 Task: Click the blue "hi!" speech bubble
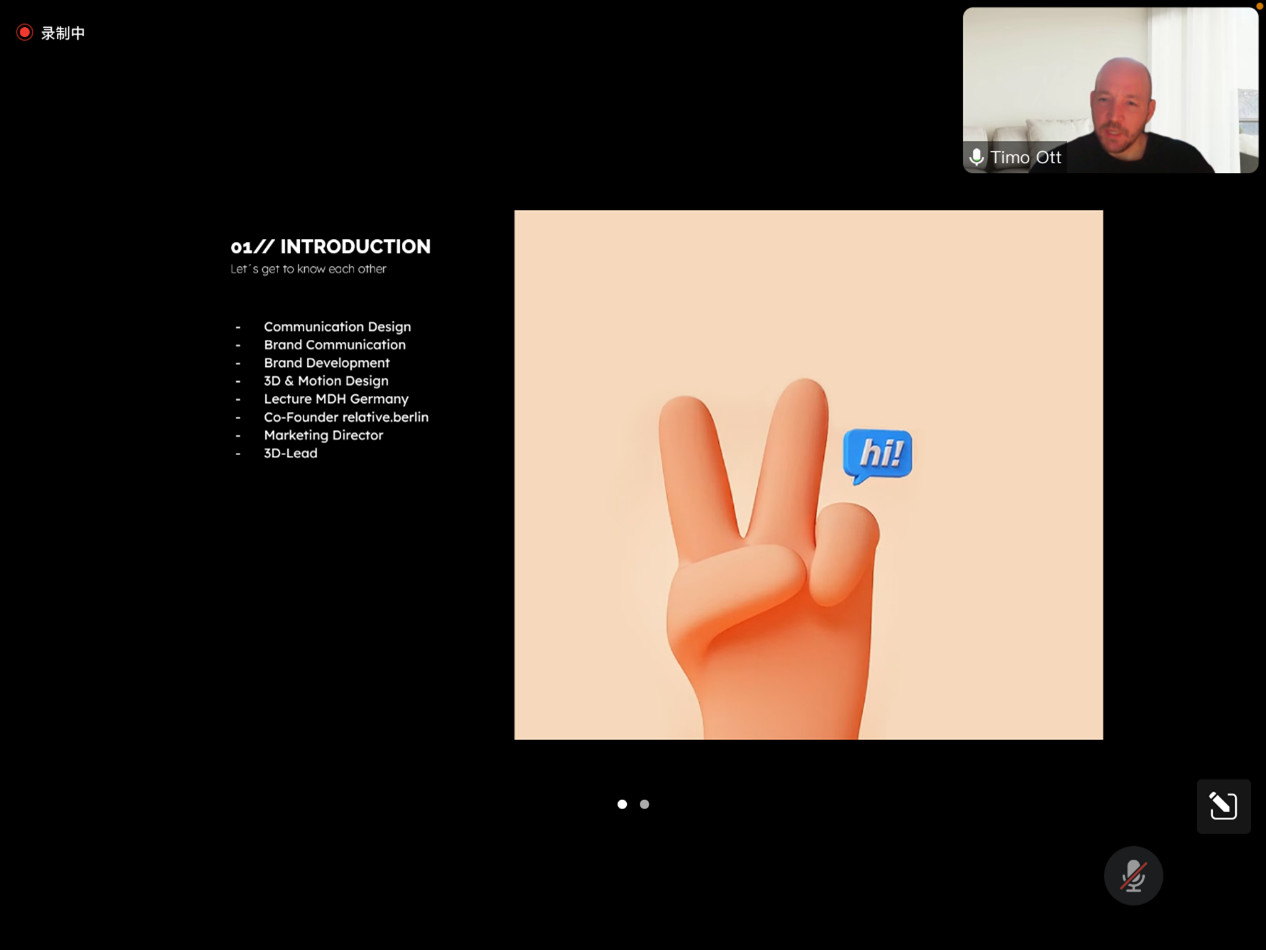[877, 455]
